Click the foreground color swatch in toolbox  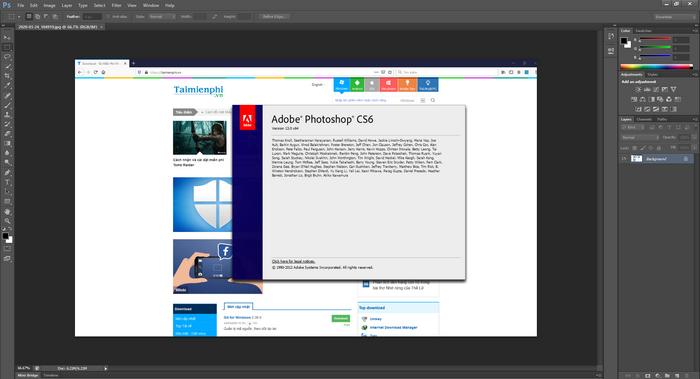tap(5, 236)
